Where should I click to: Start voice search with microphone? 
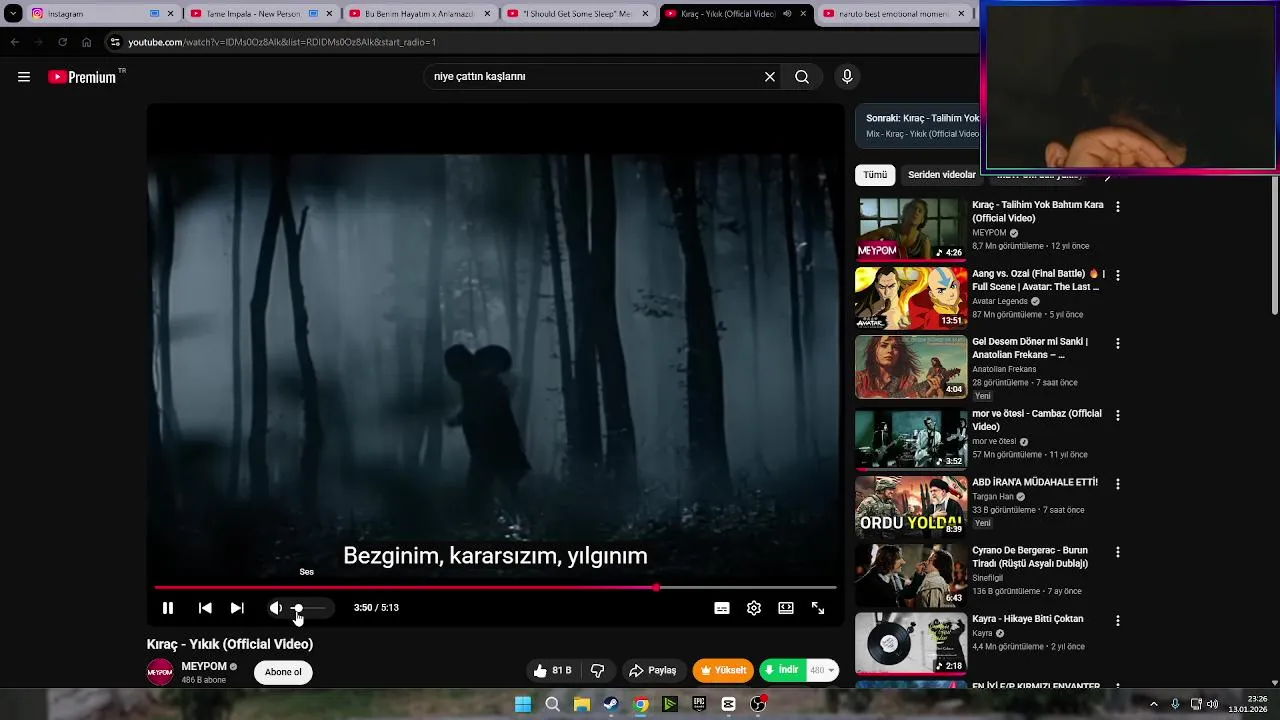847,77
